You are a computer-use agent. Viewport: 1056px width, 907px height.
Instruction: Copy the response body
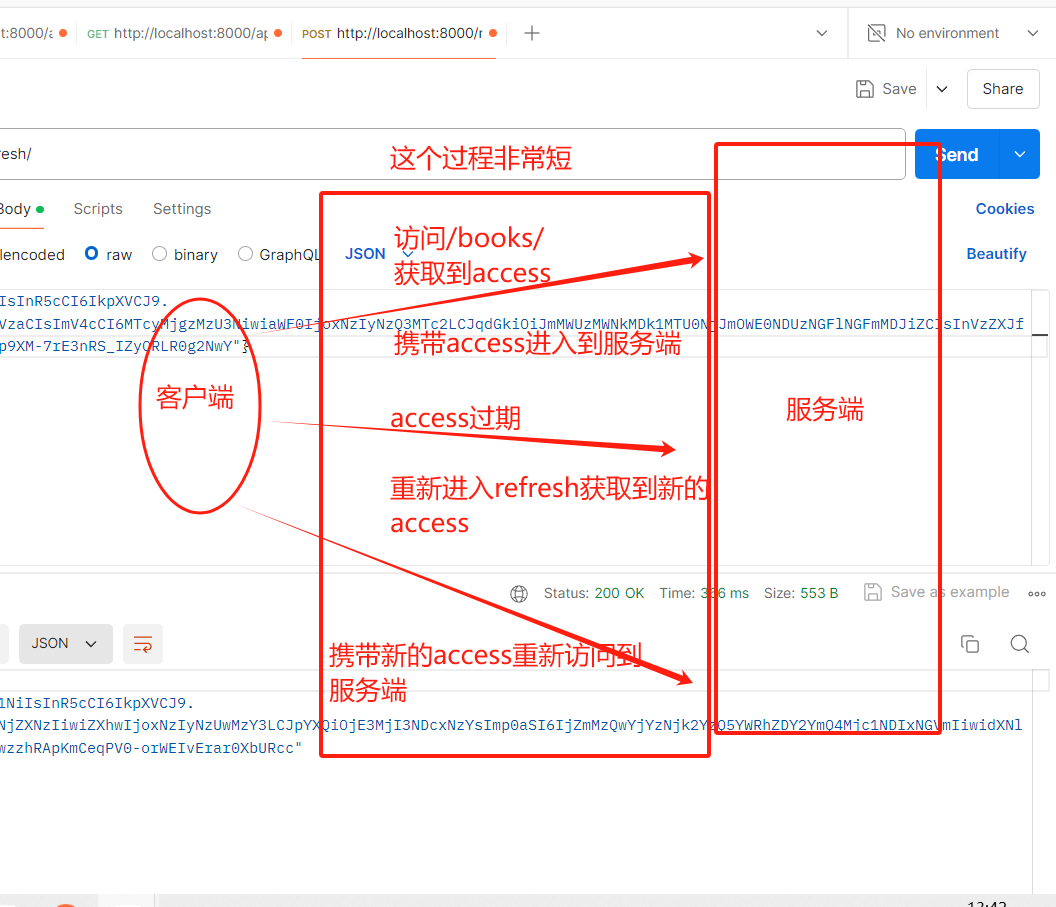pos(969,644)
